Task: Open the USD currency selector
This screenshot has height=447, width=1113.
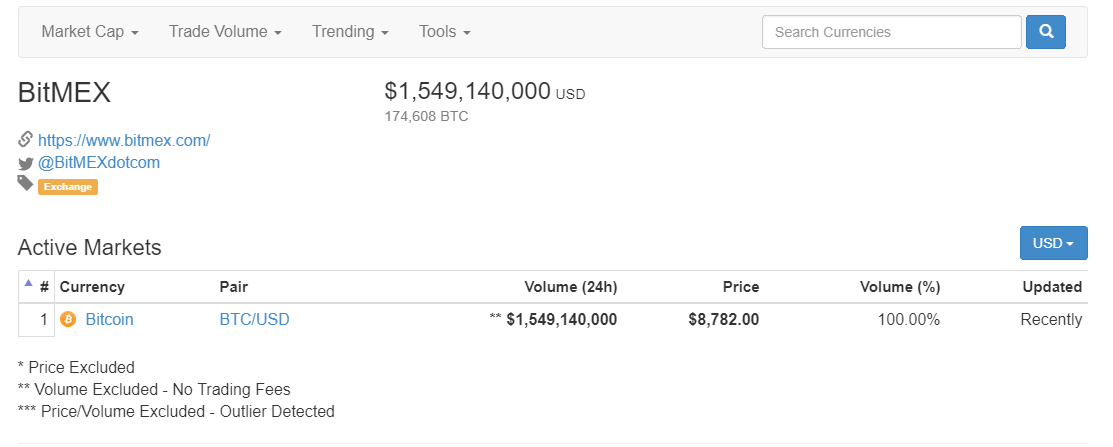Action: coord(1053,243)
